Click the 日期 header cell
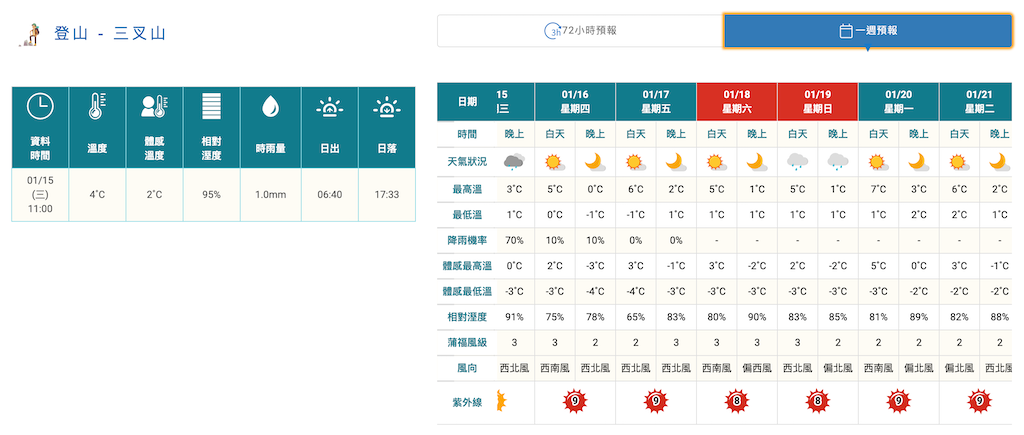This screenshot has width=1024, height=435. click(x=467, y=102)
